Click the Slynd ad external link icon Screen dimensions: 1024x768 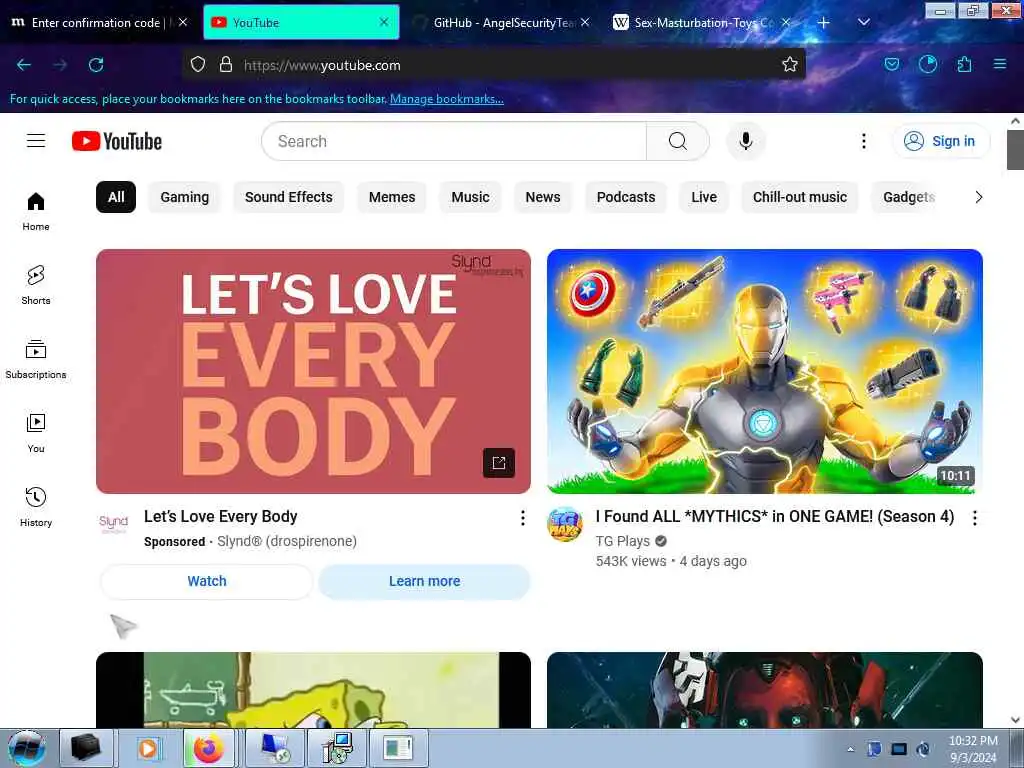499,463
